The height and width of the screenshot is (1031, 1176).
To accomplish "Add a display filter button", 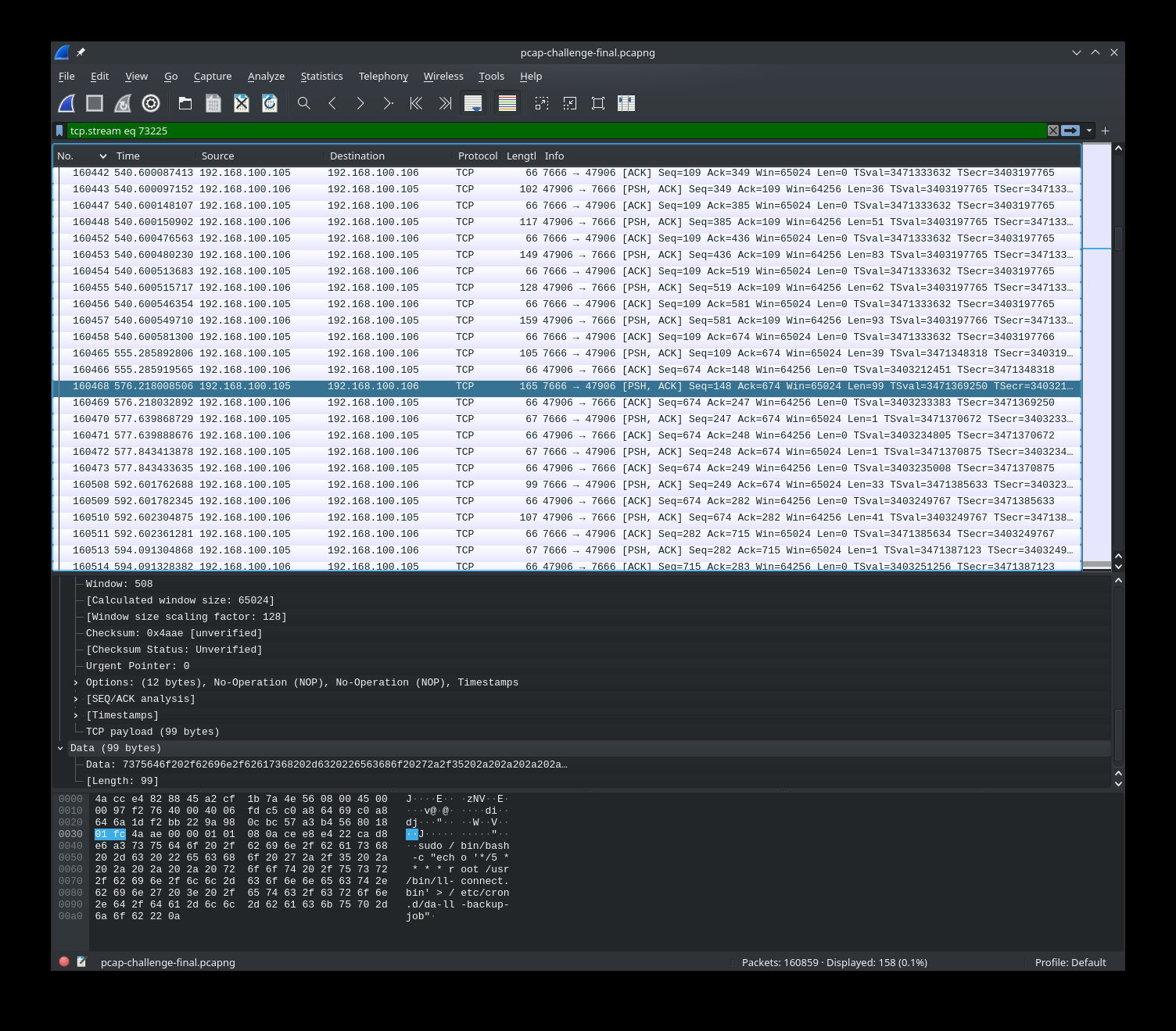I will (x=1105, y=131).
